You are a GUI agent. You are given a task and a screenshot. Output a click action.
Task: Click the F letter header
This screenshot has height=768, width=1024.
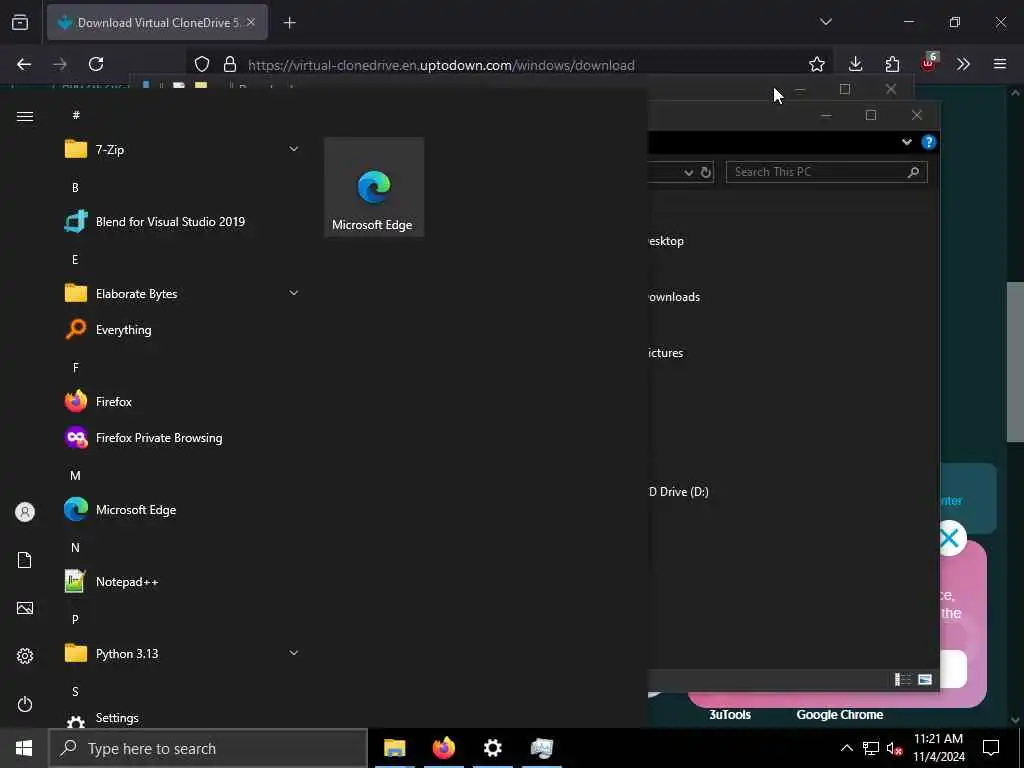[76, 368]
